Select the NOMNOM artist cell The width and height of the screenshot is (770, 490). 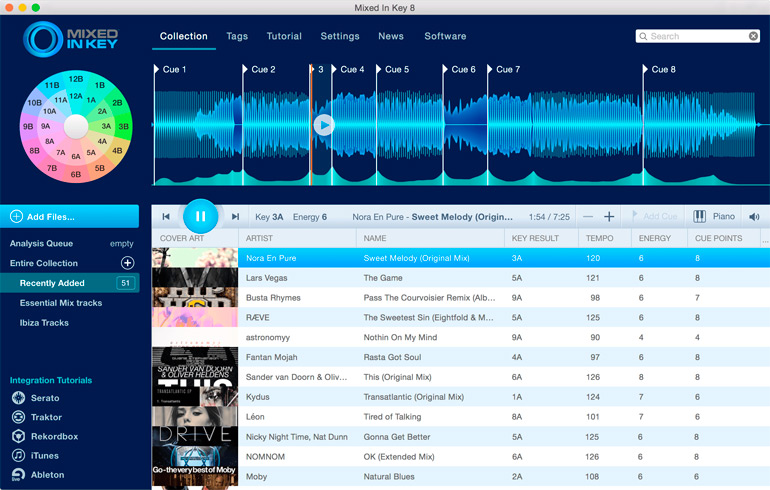(x=265, y=457)
